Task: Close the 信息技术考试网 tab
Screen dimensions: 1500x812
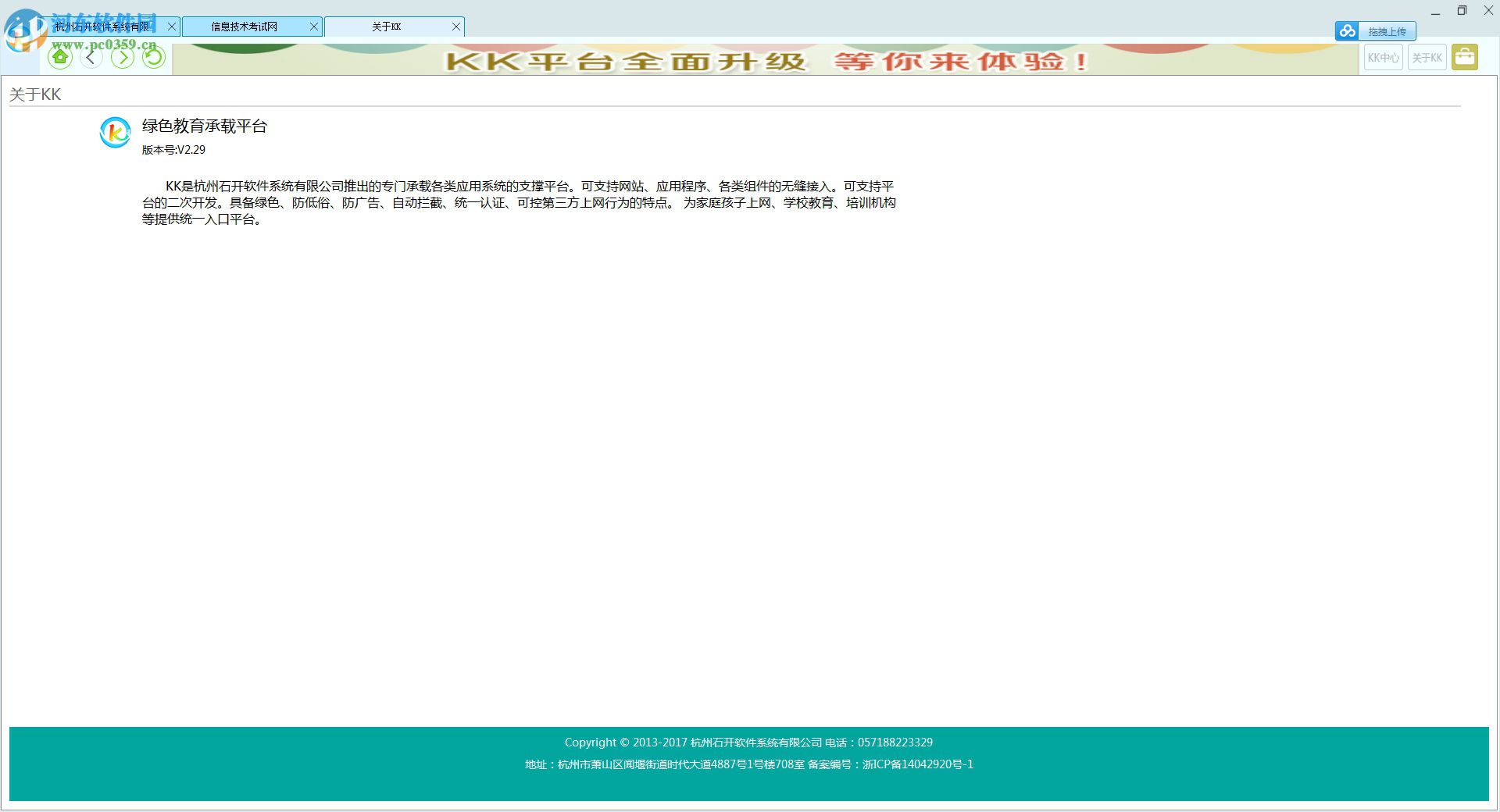Action: tap(314, 27)
